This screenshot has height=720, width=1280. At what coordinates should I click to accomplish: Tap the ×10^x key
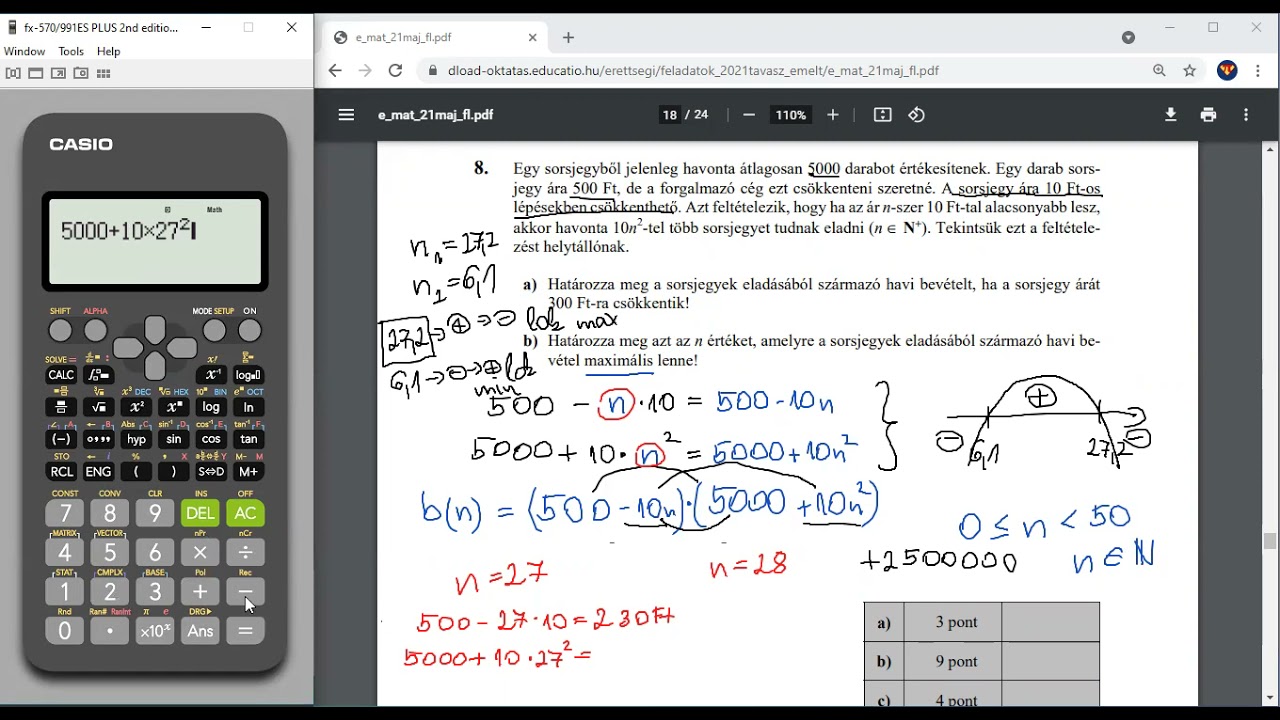(155, 631)
